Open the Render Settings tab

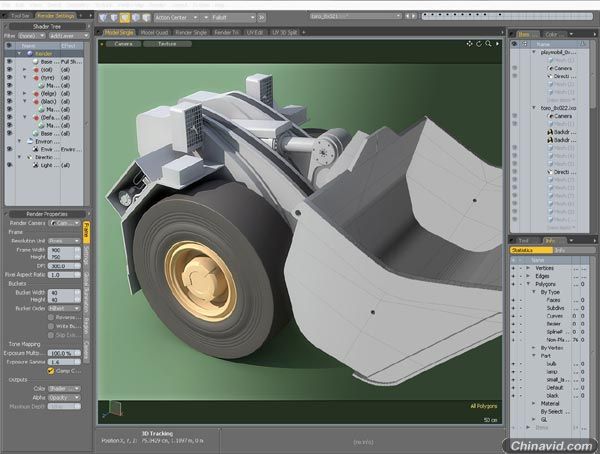click(x=56, y=17)
